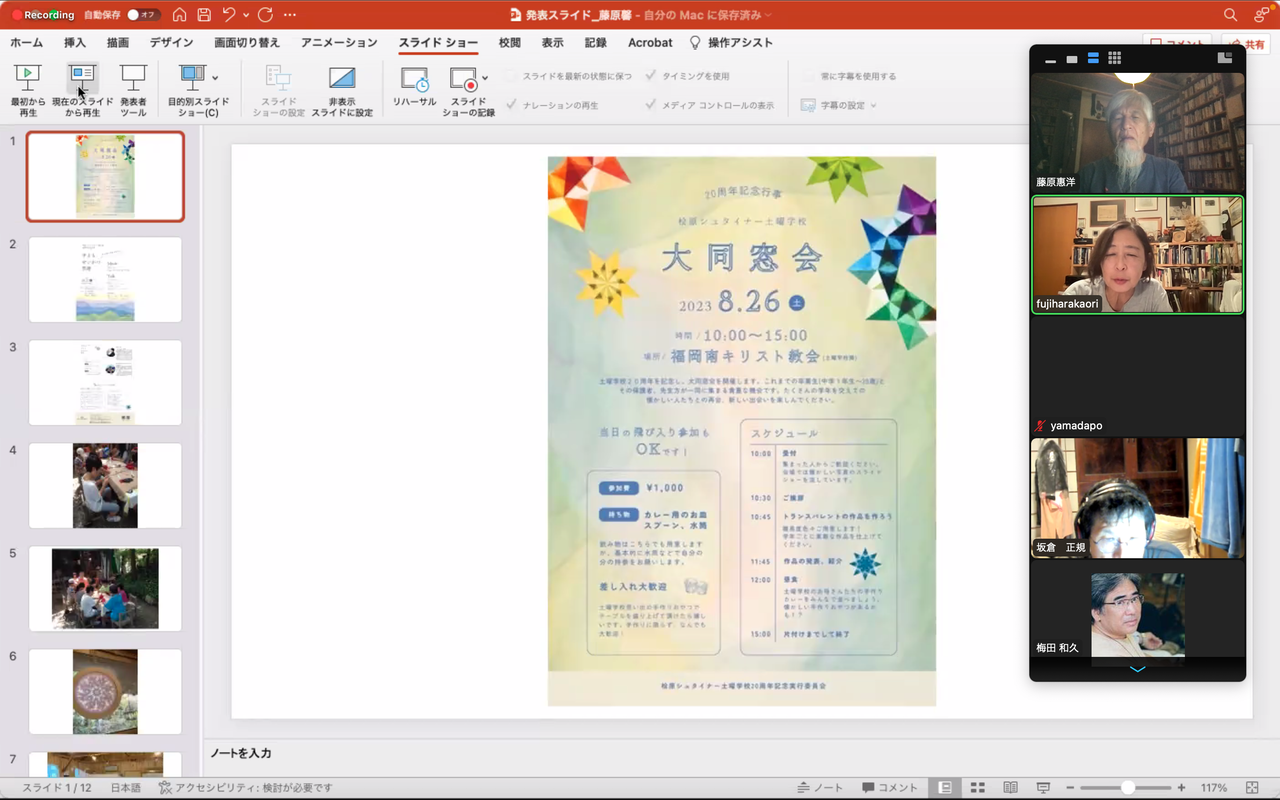Image resolution: width=1280 pixels, height=800 pixels.
Task: Adjust the zoom slider handle
Action: (1127, 788)
